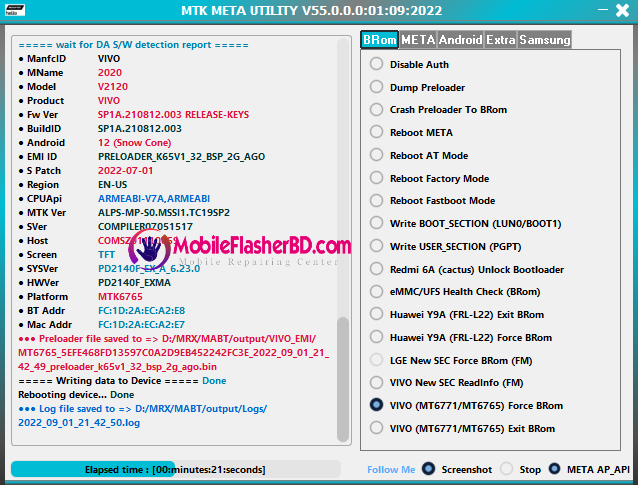Screen dimensions: 638x485
Task: Click the MName value 2020
Action: point(109,73)
